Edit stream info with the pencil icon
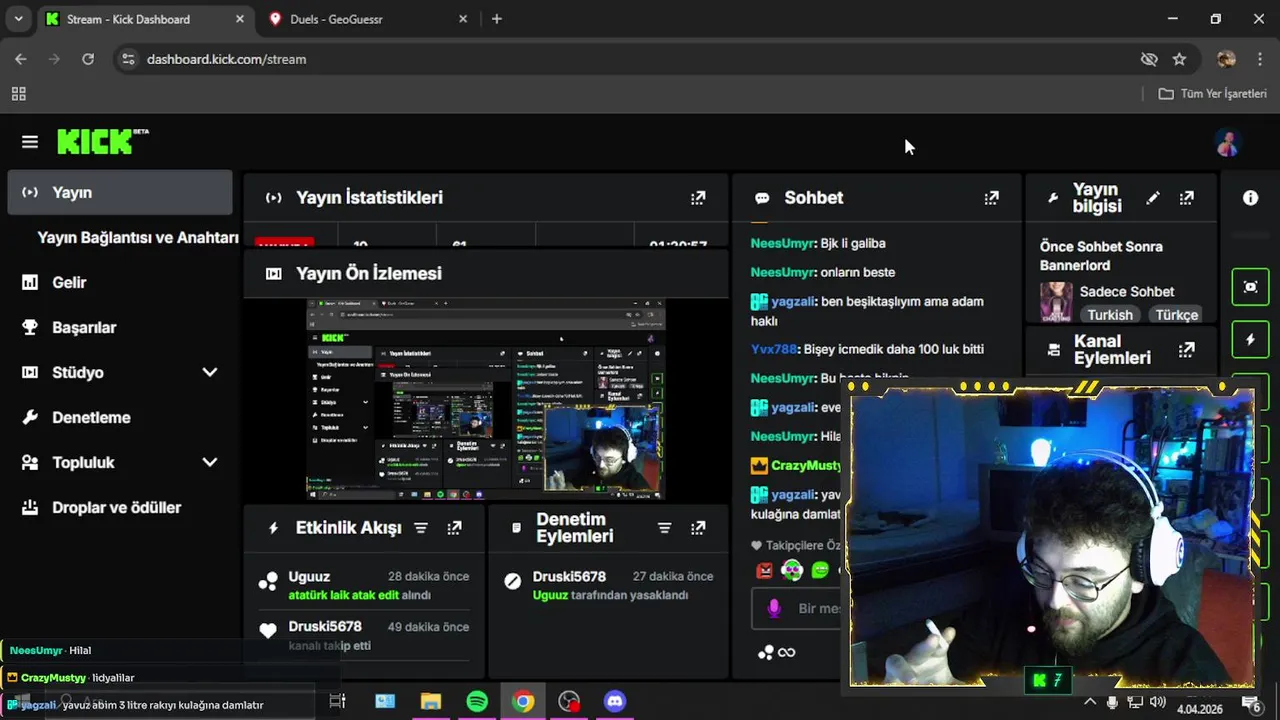 [x=1153, y=198]
